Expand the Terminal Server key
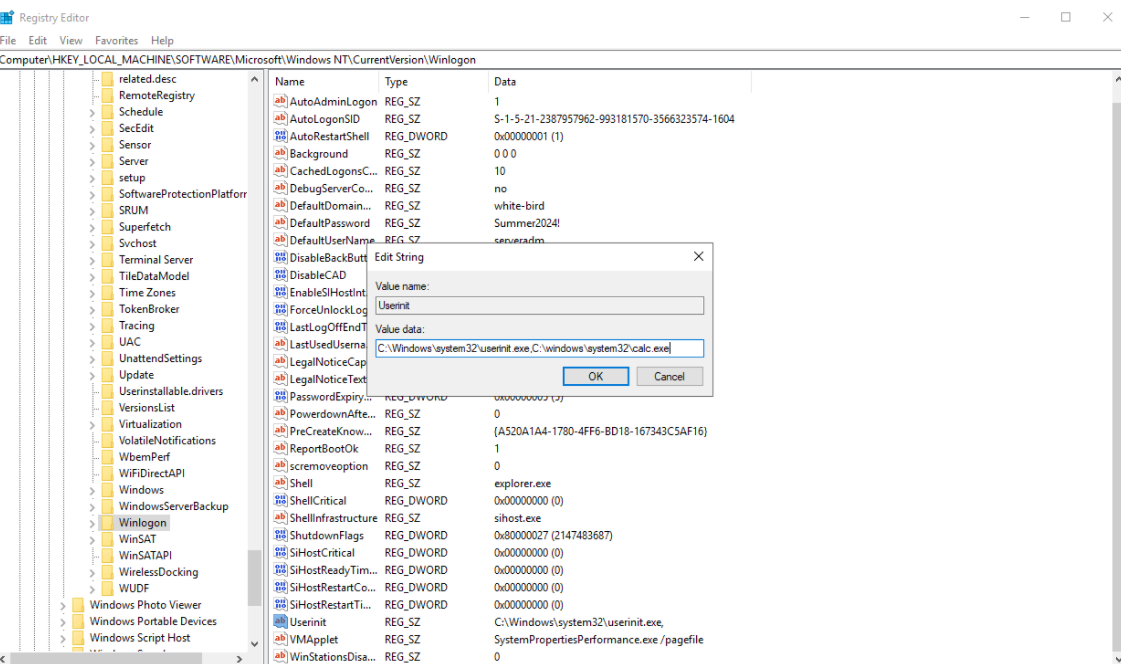 tap(92, 260)
